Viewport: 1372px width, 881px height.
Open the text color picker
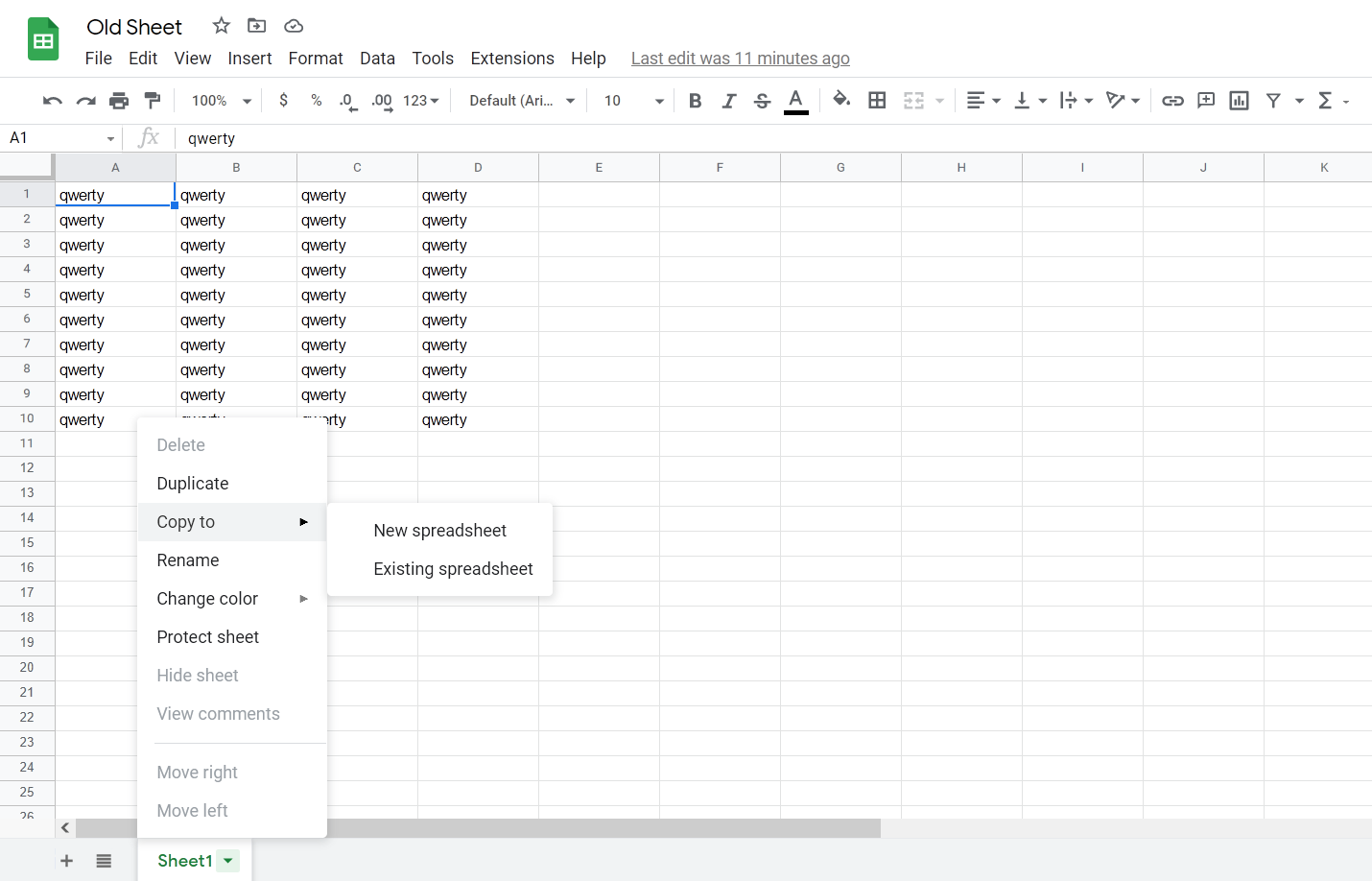tap(796, 101)
